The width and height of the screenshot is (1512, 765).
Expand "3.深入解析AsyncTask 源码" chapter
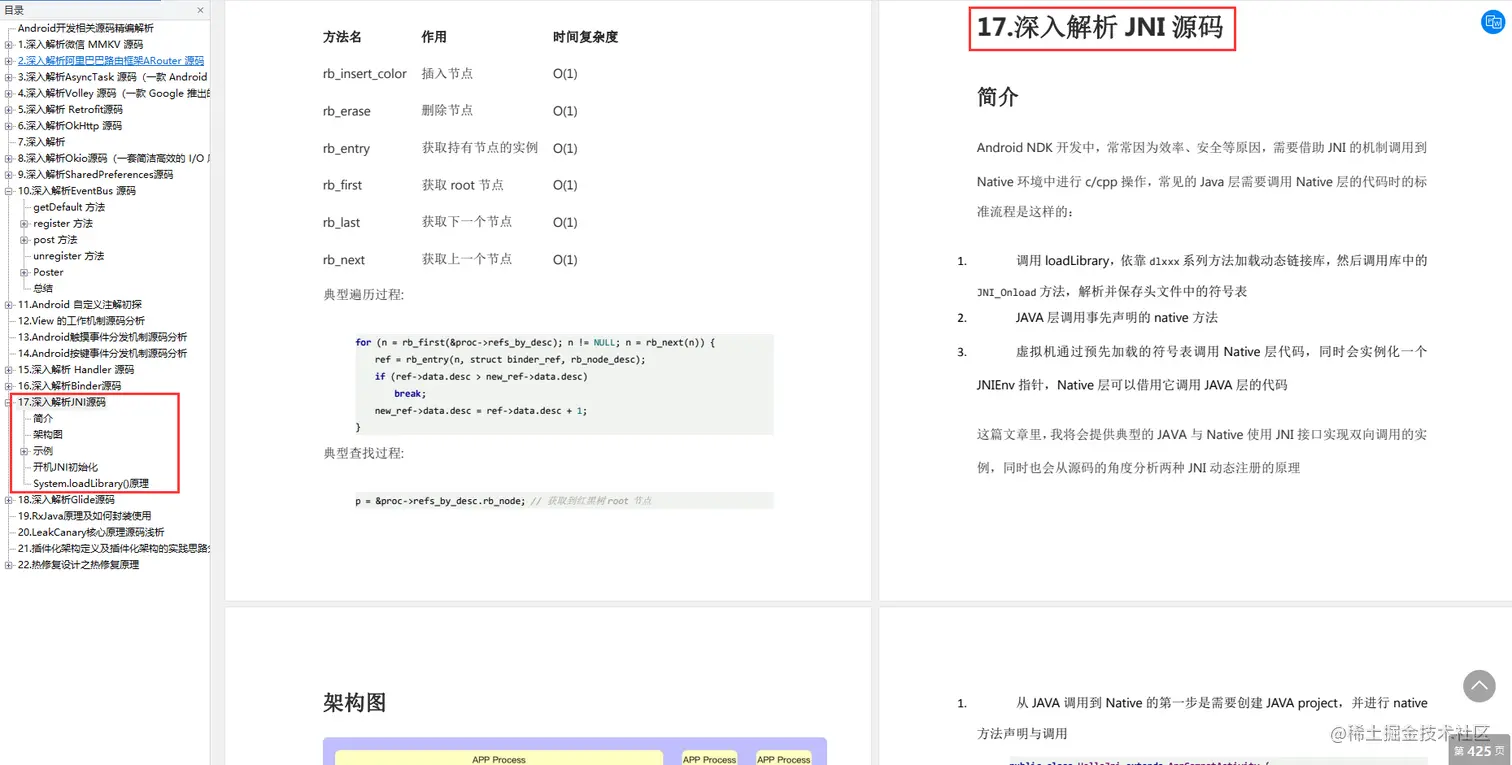[9, 76]
